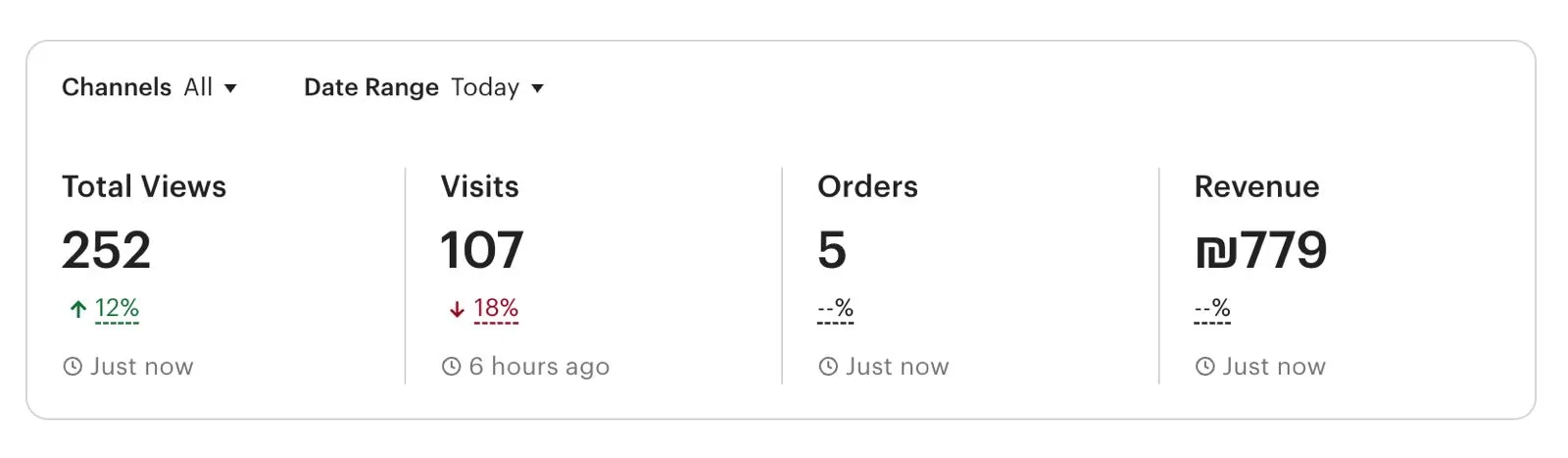Click the Total Views heading
The width and height of the screenshot is (1568, 458).
144,186
